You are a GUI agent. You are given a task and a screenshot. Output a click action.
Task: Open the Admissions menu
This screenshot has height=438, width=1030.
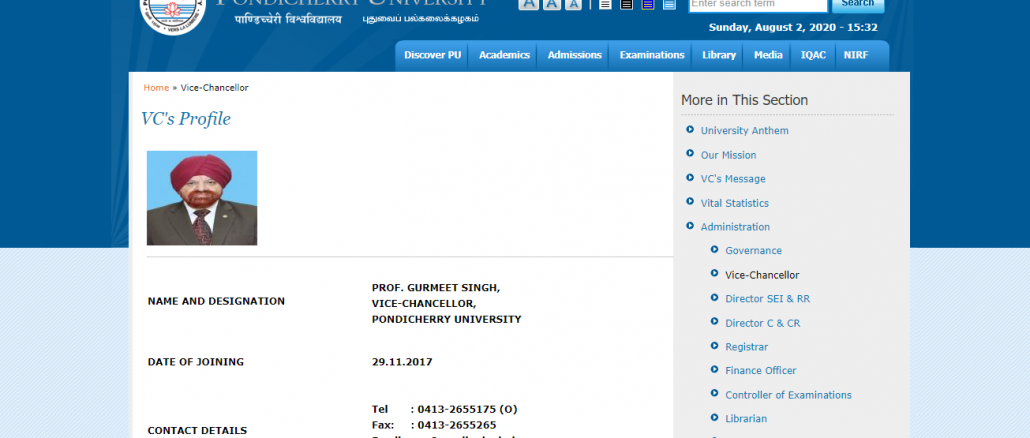pos(574,55)
